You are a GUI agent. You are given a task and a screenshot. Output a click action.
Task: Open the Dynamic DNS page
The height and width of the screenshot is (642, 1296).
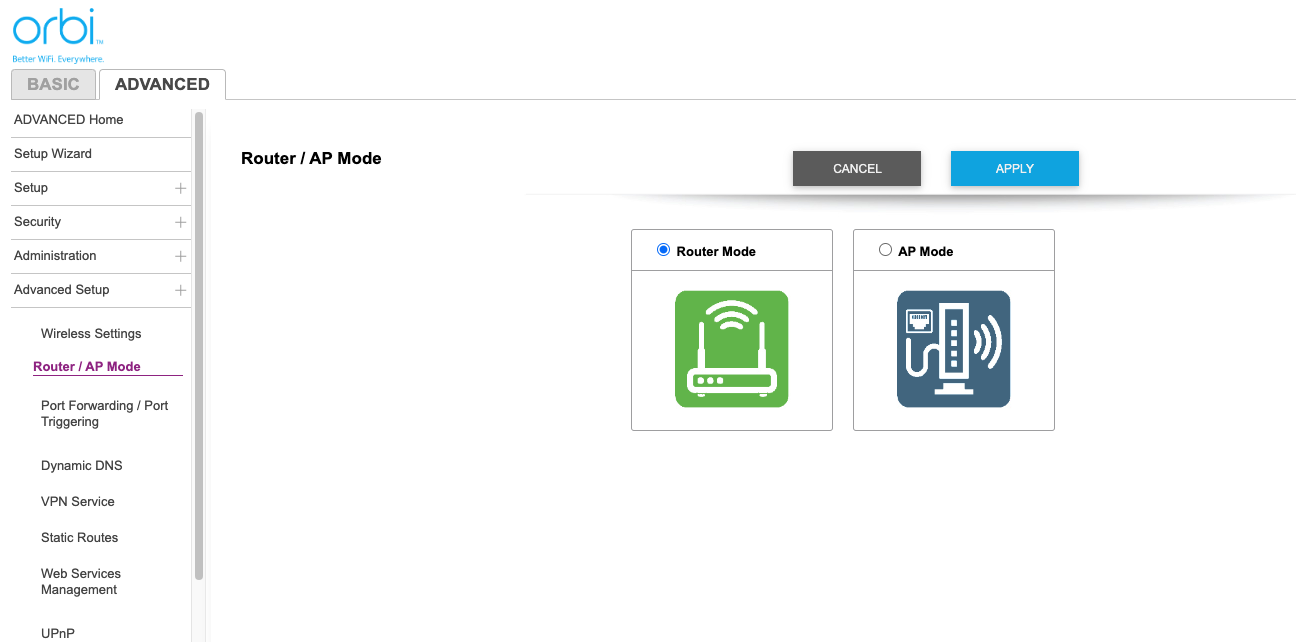coord(81,466)
